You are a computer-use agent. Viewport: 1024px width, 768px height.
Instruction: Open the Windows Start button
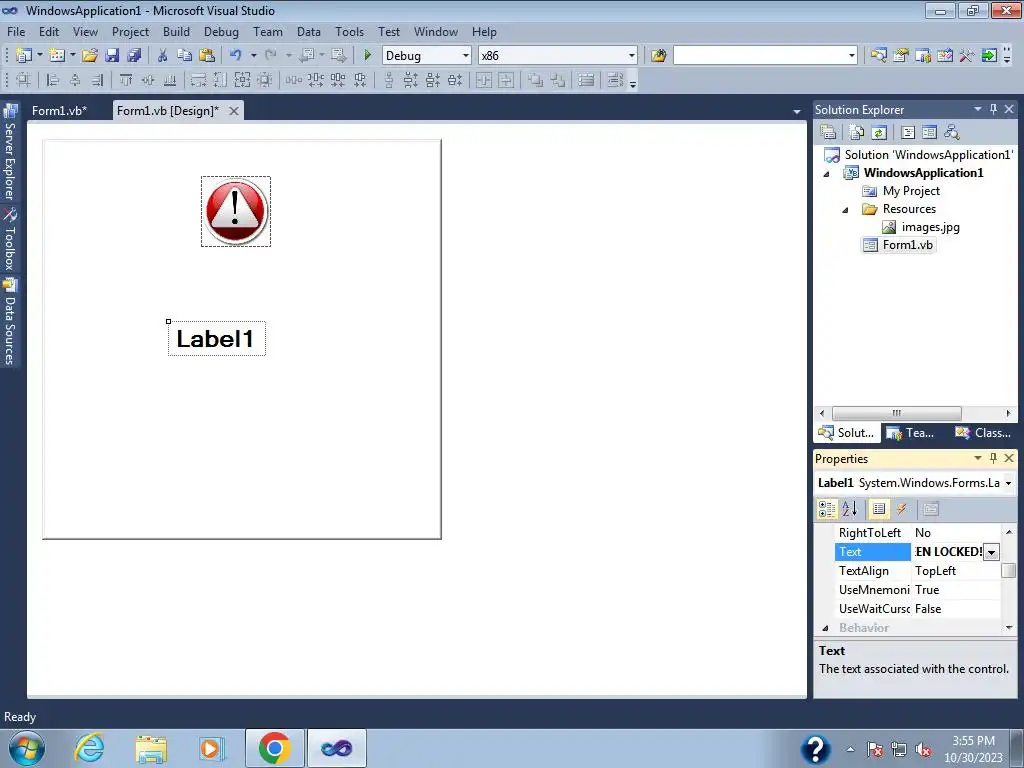(x=27, y=748)
